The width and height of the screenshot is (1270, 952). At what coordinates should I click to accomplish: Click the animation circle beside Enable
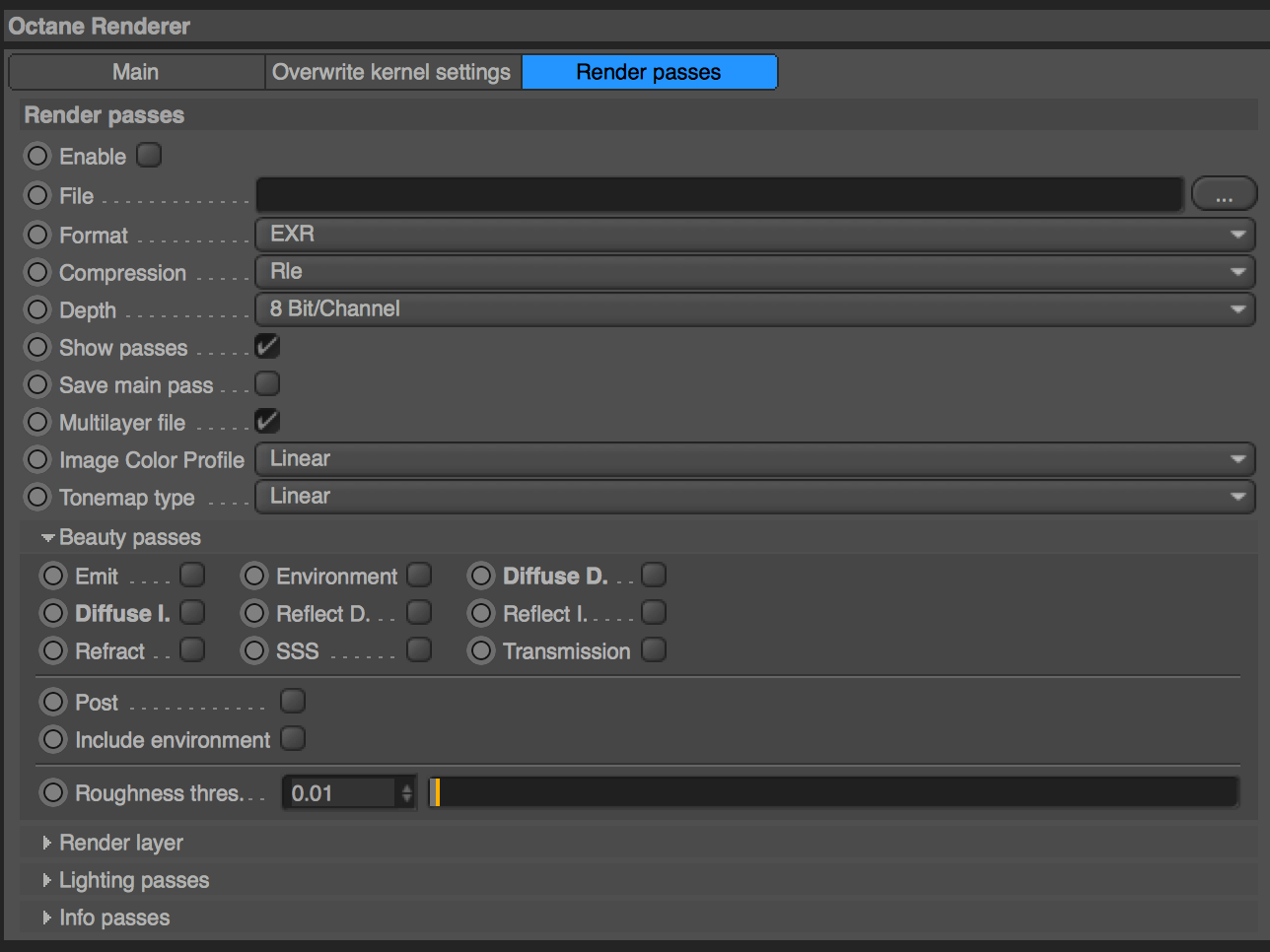pyautogui.click(x=37, y=156)
